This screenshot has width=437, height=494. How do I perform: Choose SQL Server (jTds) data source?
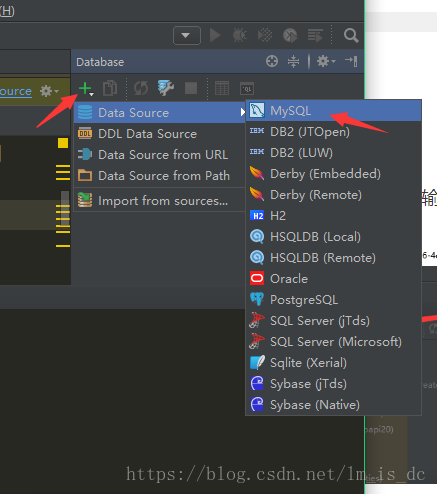[334, 321]
